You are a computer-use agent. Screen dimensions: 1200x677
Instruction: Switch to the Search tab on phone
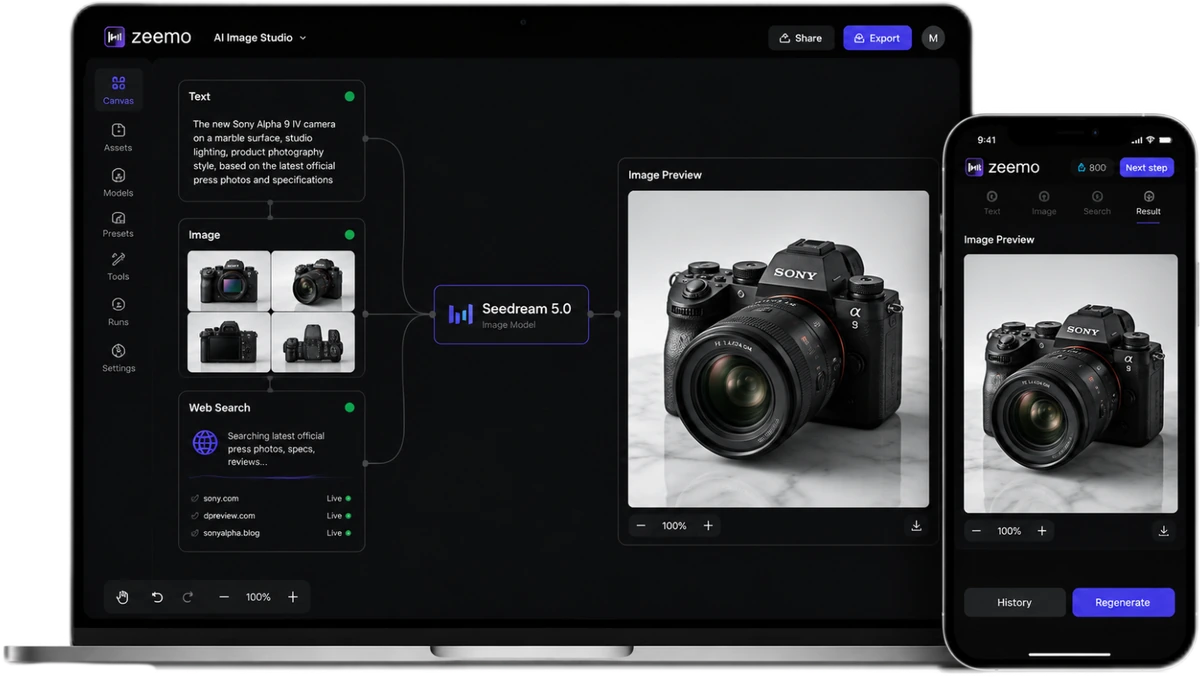coord(1097,203)
